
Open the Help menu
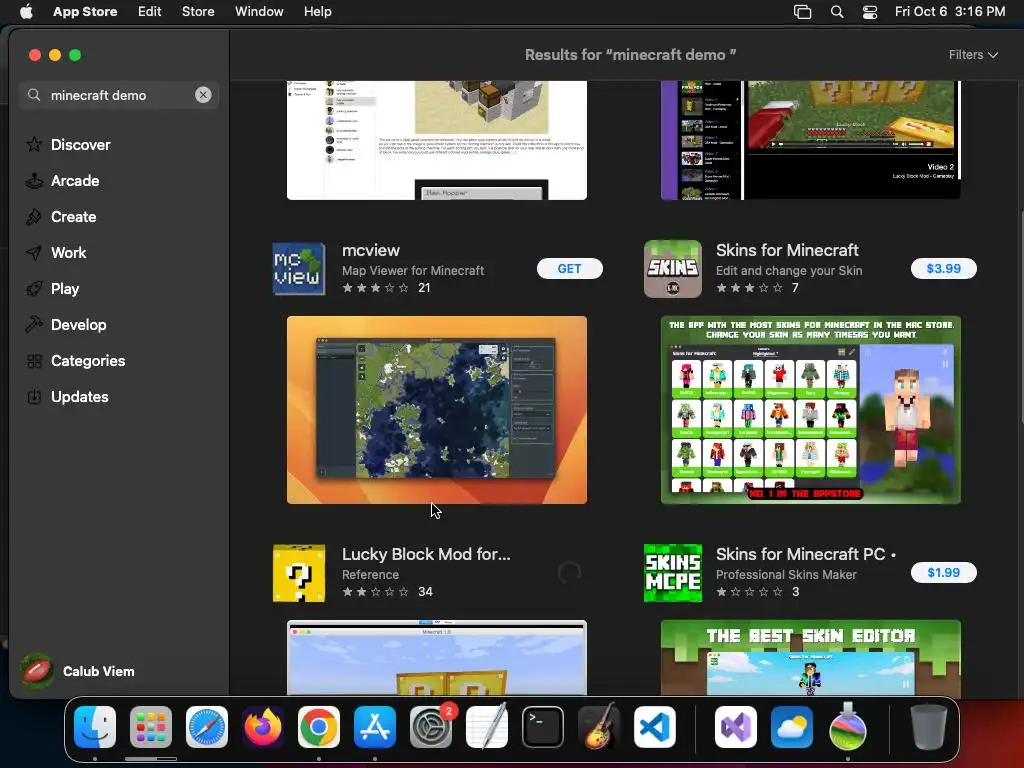click(317, 12)
